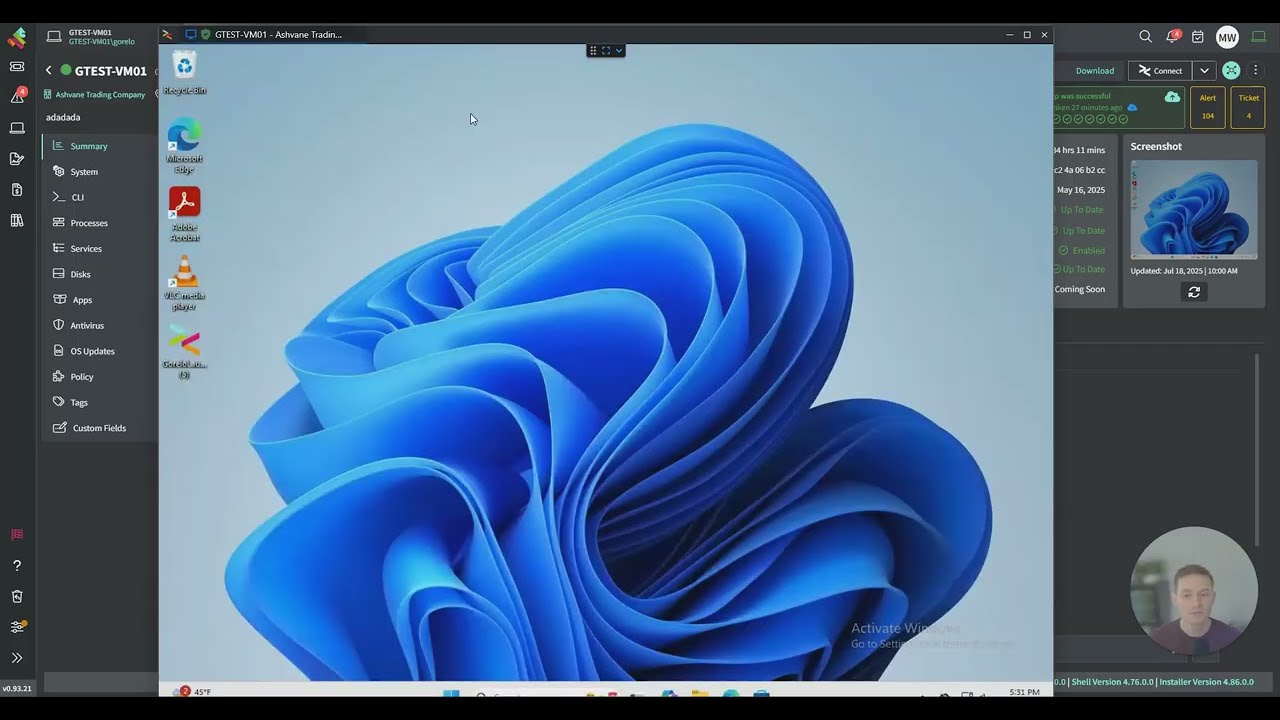Open the Ashvane Trading Company link

100,95
